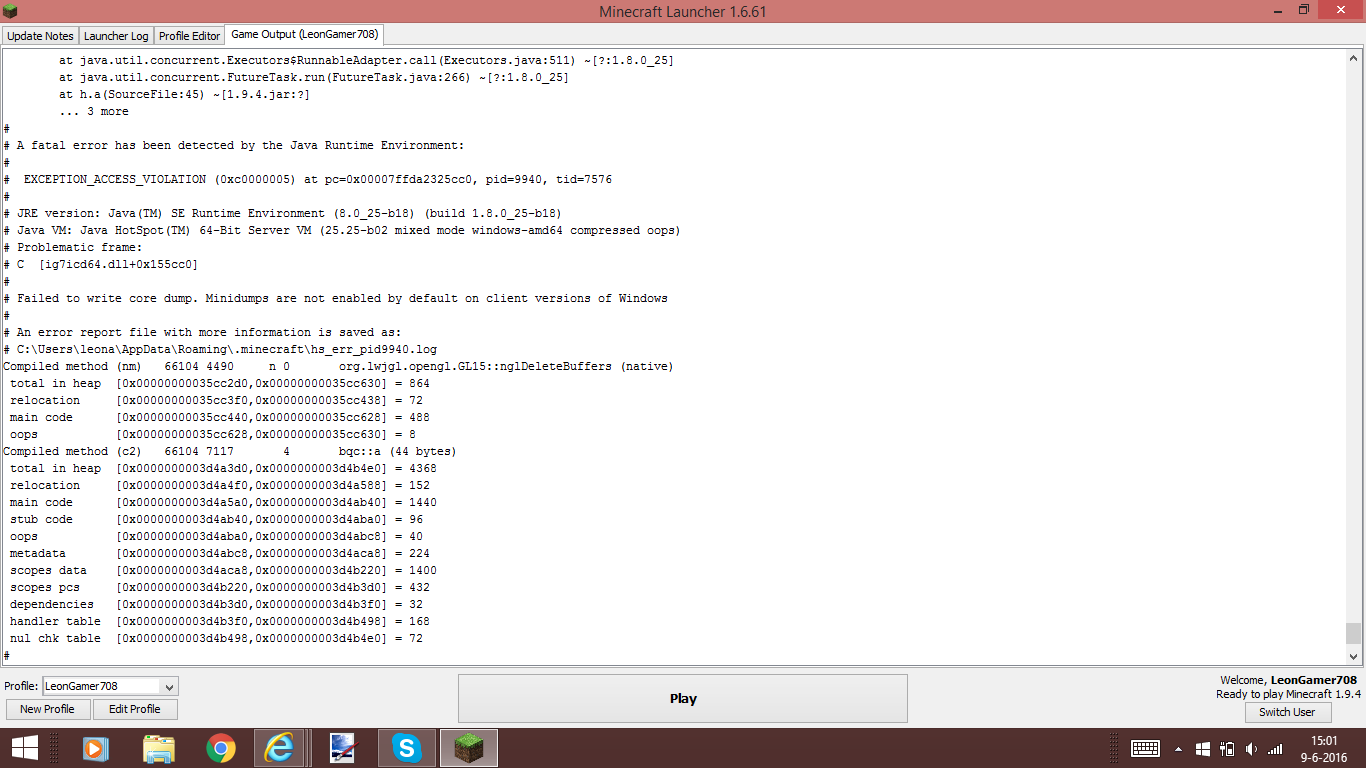The height and width of the screenshot is (768, 1366).
Task: Click the 'relocation' line ending 152
Action: [x=220, y=486]
